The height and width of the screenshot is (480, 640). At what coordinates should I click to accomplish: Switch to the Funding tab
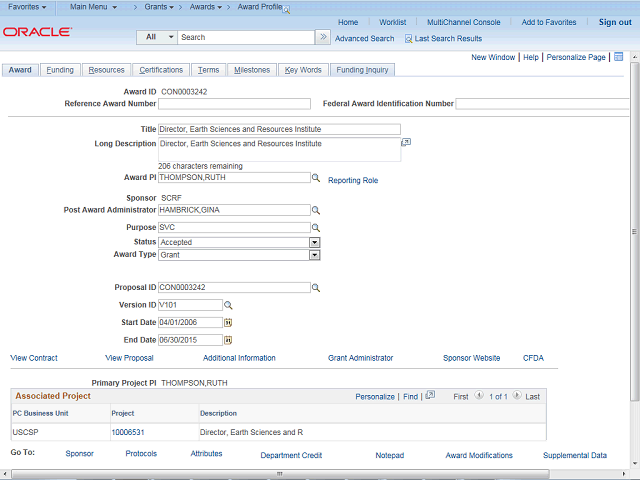pyautogui.click(x=60, y=70)
